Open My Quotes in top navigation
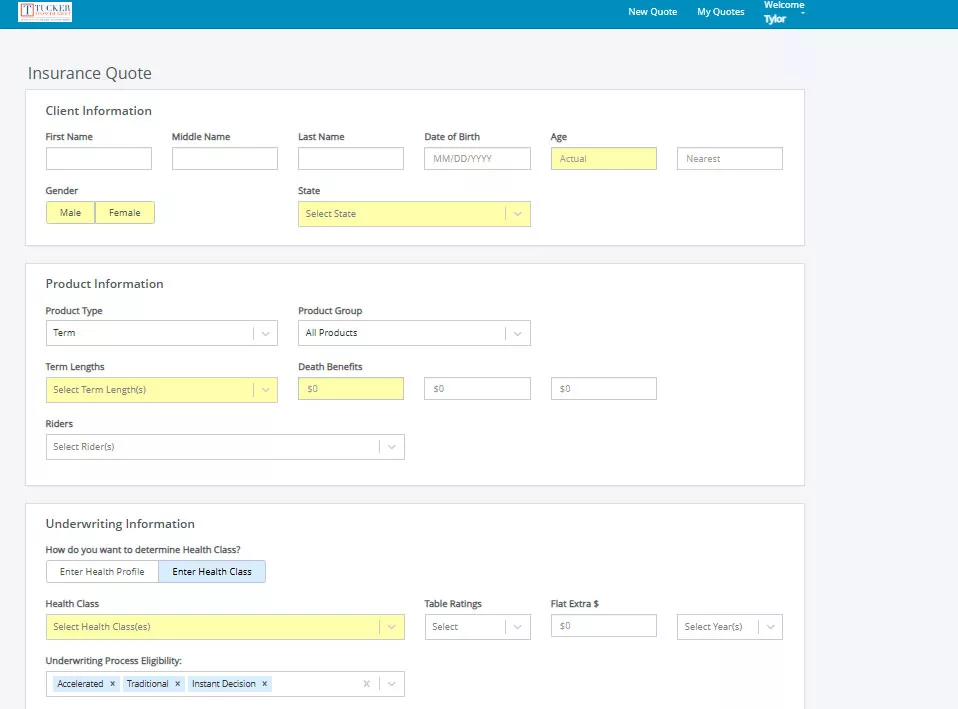This screenshot has width=958, height=709. [x=720, y=12]
